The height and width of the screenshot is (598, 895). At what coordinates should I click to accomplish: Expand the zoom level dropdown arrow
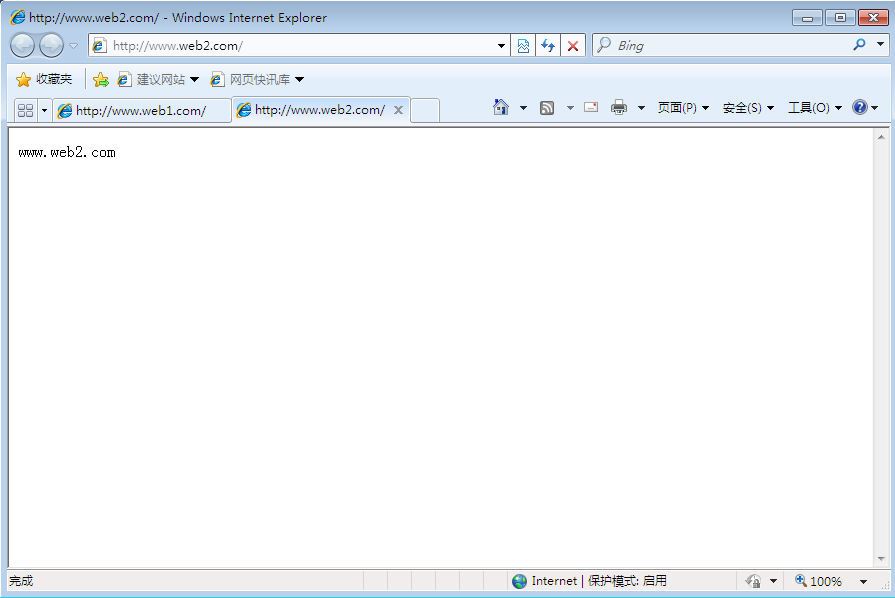pyautogui.click(x=864, y=581)
